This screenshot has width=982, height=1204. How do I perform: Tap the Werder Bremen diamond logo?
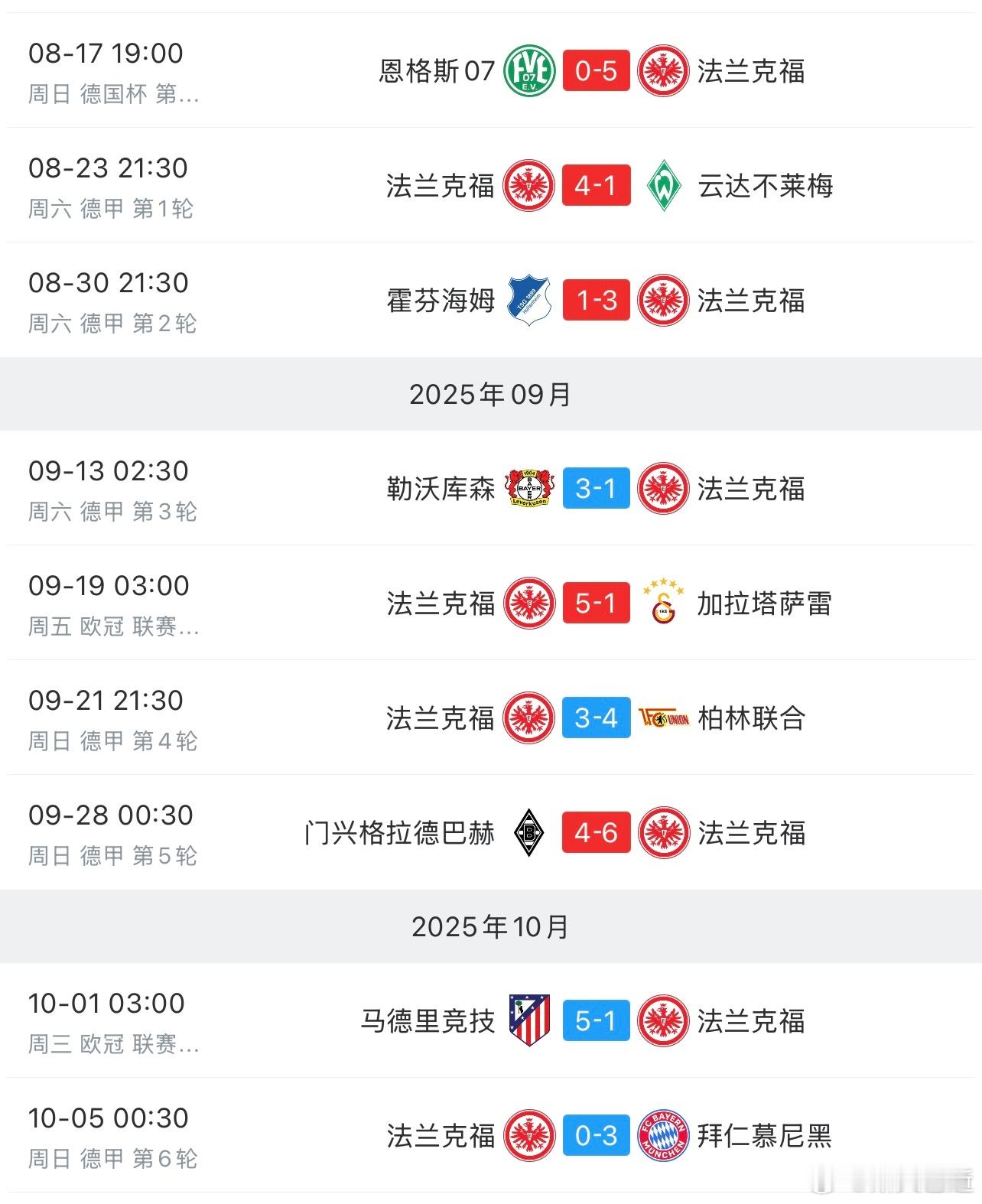[x=663, y=186]
